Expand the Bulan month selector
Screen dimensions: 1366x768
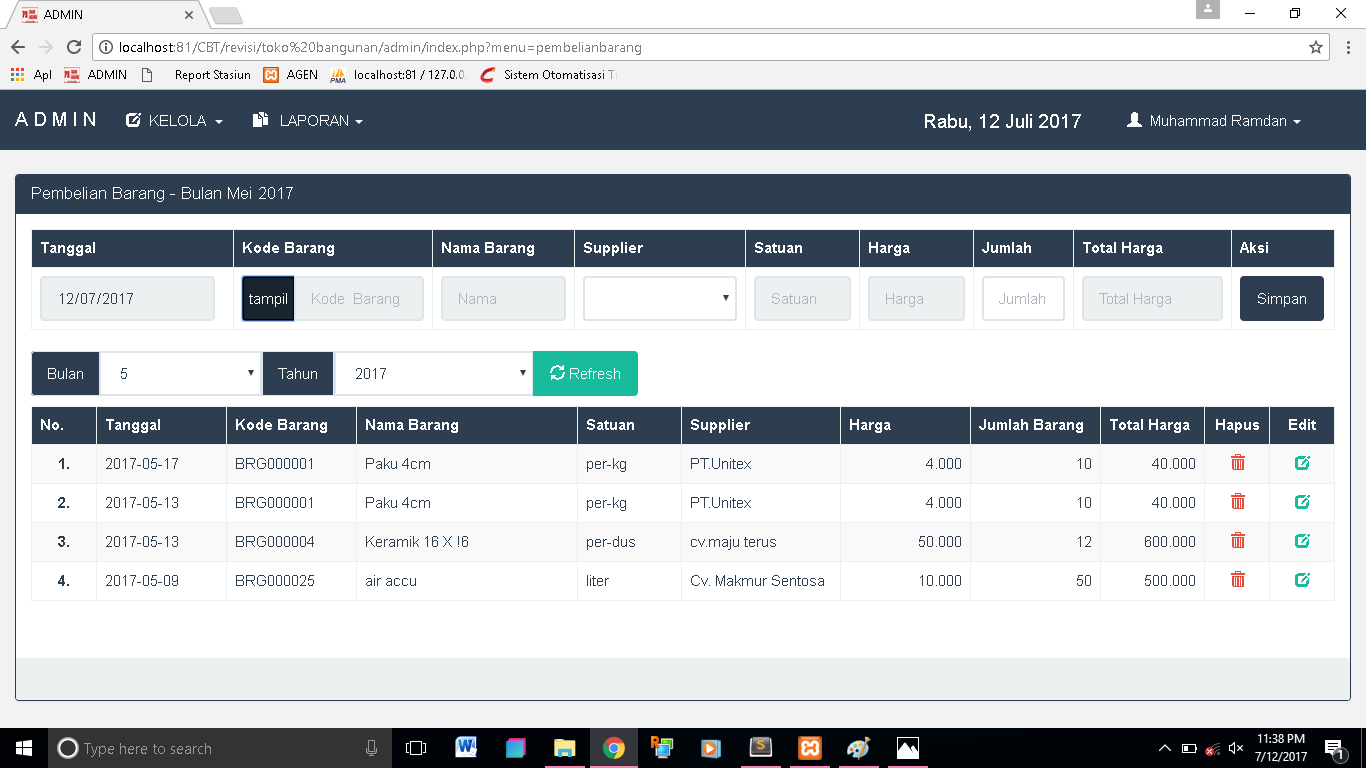click(x=181, y=373)
